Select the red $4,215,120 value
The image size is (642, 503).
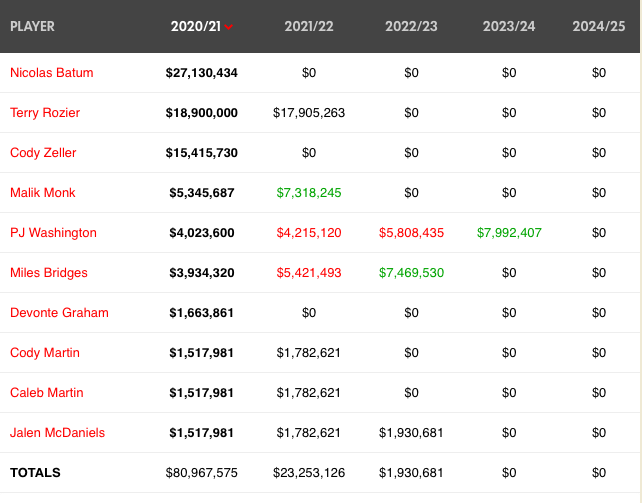click(x=309, y=233)
